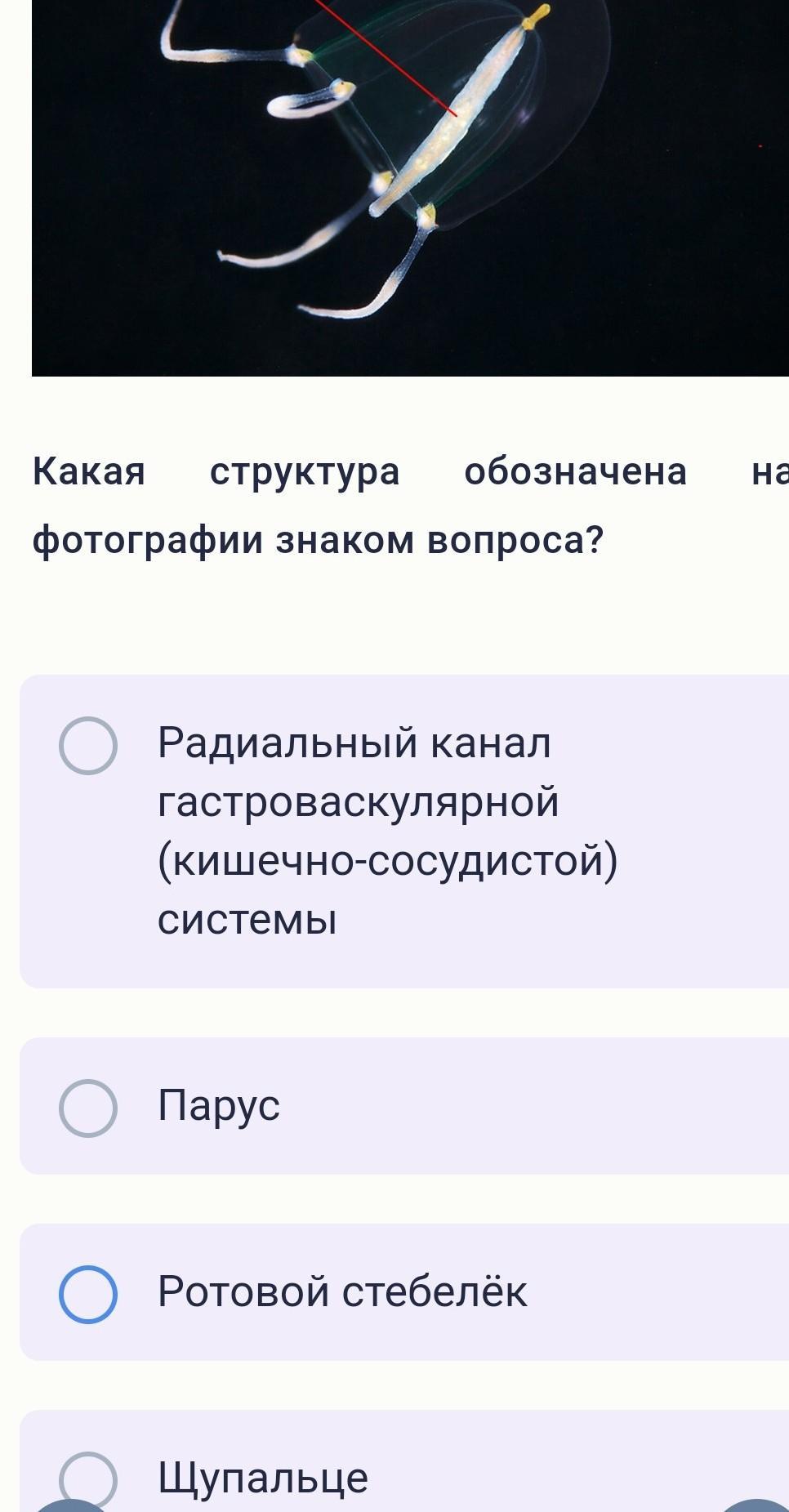The image size is (789, 1512).
Task: Tap the 'Щупальце' answer label
Action: (x=263, y=1478)
